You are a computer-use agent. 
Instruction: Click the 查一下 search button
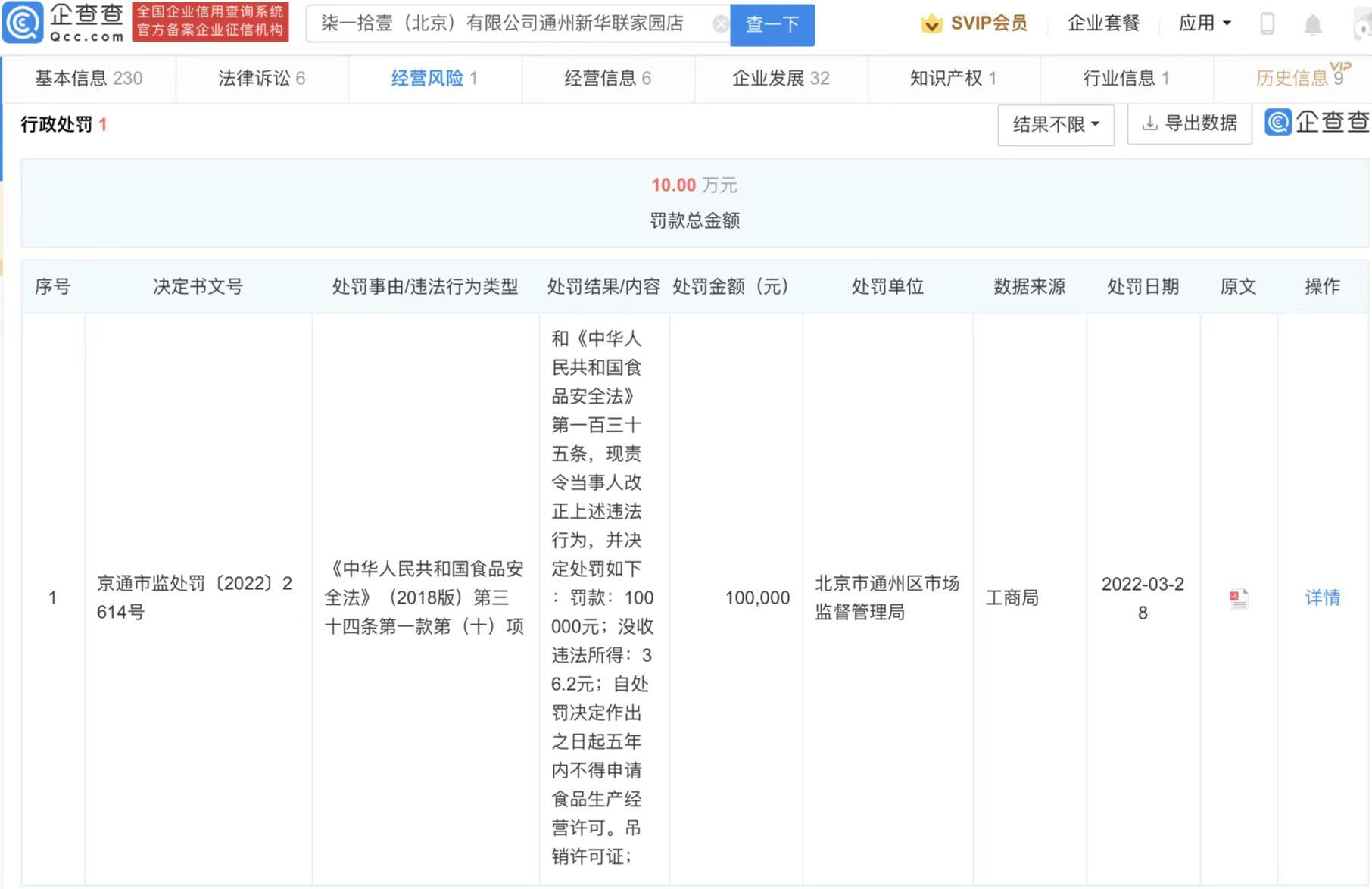click(772, 25)
